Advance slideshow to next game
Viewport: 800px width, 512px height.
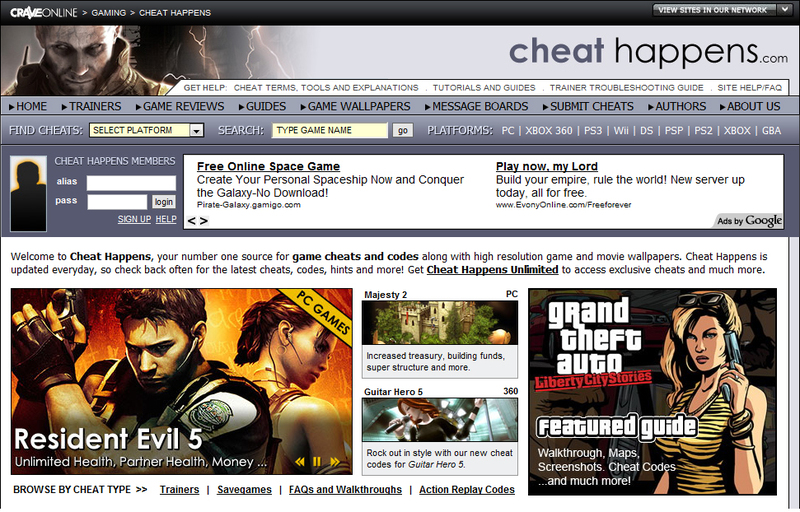point(335,462)
